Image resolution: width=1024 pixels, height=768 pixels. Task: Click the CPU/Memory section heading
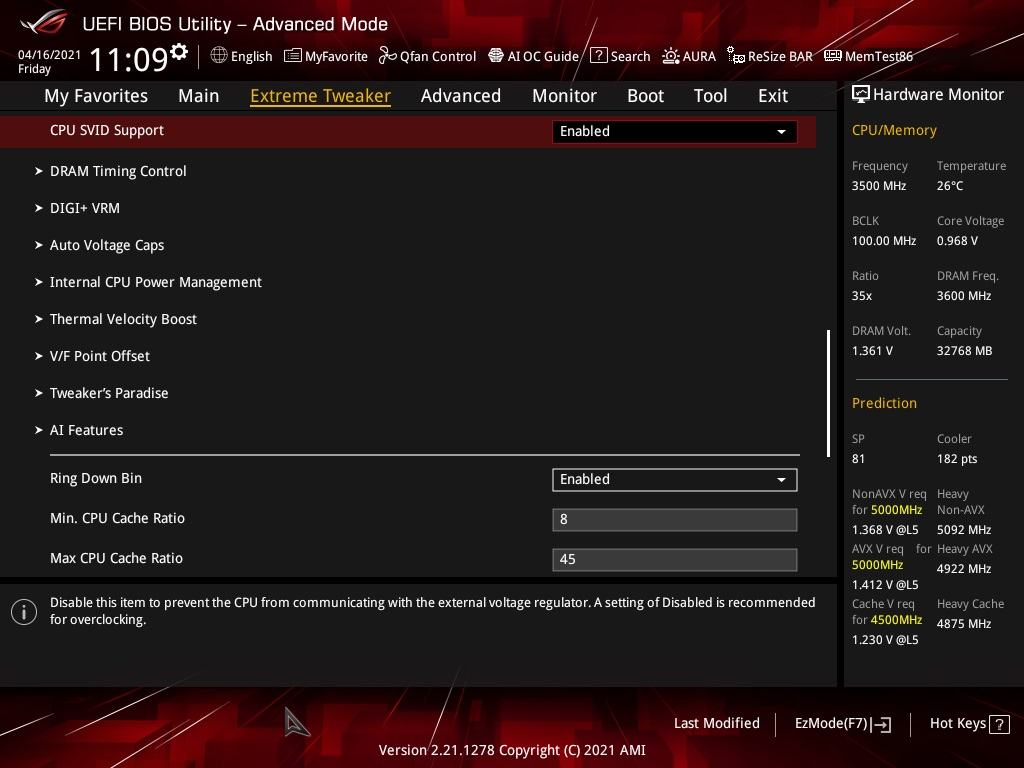pyautogui.click(x=894, y=130)
